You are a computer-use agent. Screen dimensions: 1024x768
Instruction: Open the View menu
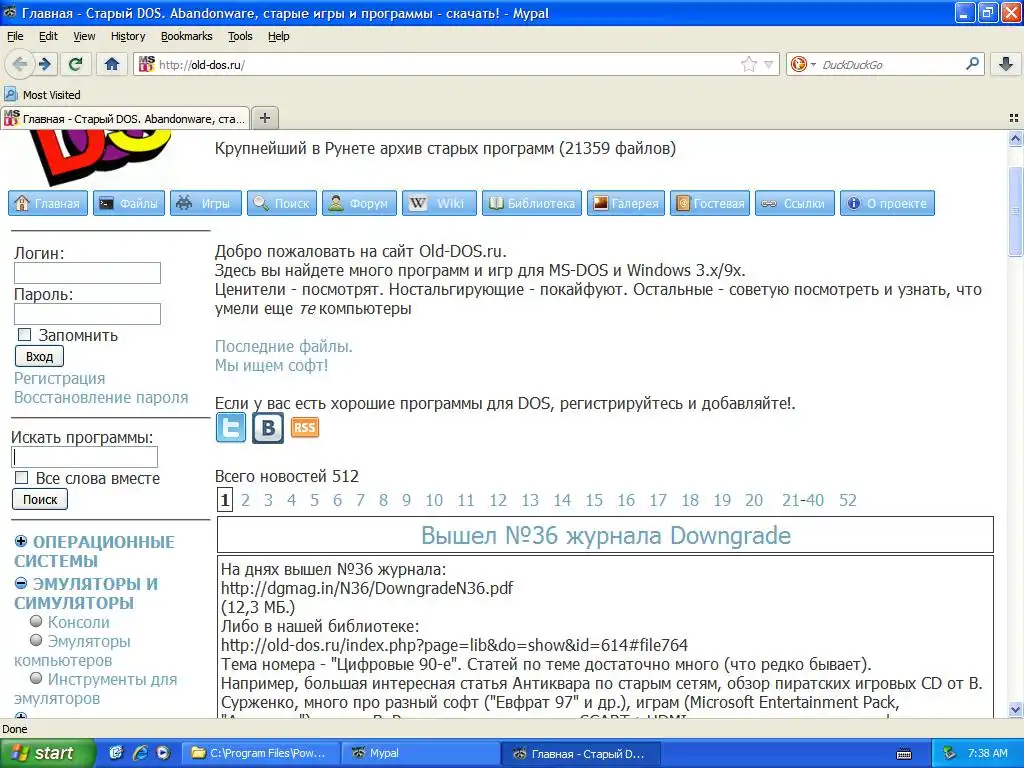(84, 36)
